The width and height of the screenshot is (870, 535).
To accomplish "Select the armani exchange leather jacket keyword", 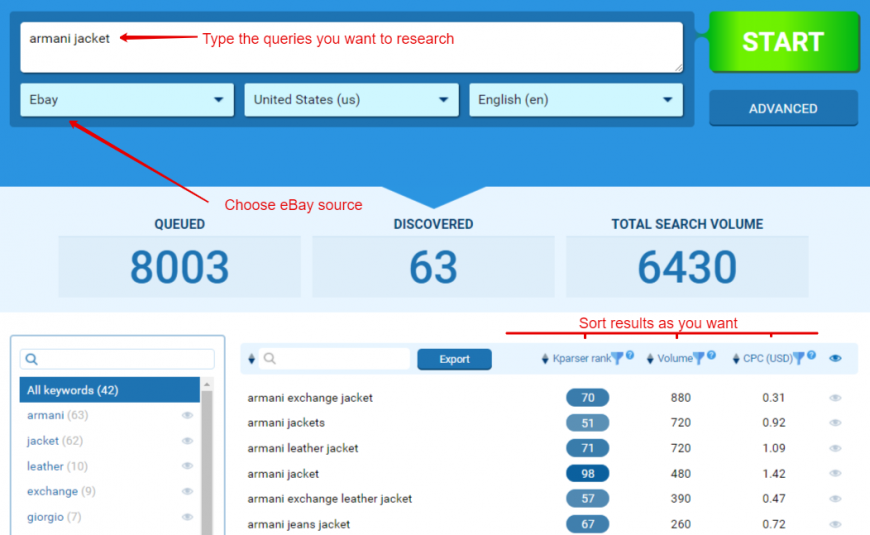I will coord(330,499).
